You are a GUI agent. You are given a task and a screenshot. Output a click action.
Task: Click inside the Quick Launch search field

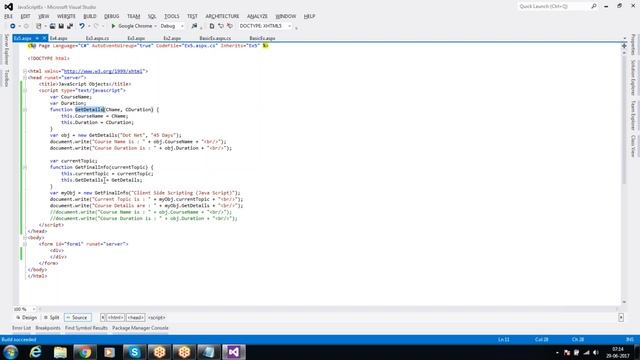pos(553,6)
